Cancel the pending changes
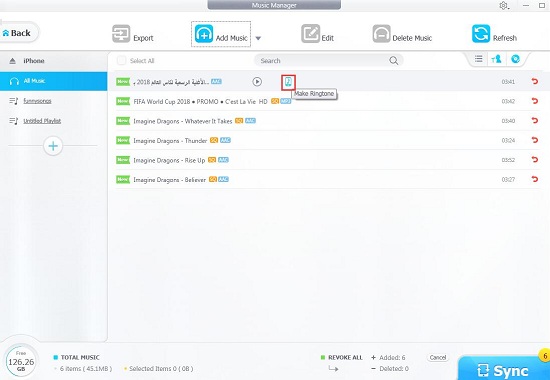 [438, 358]
